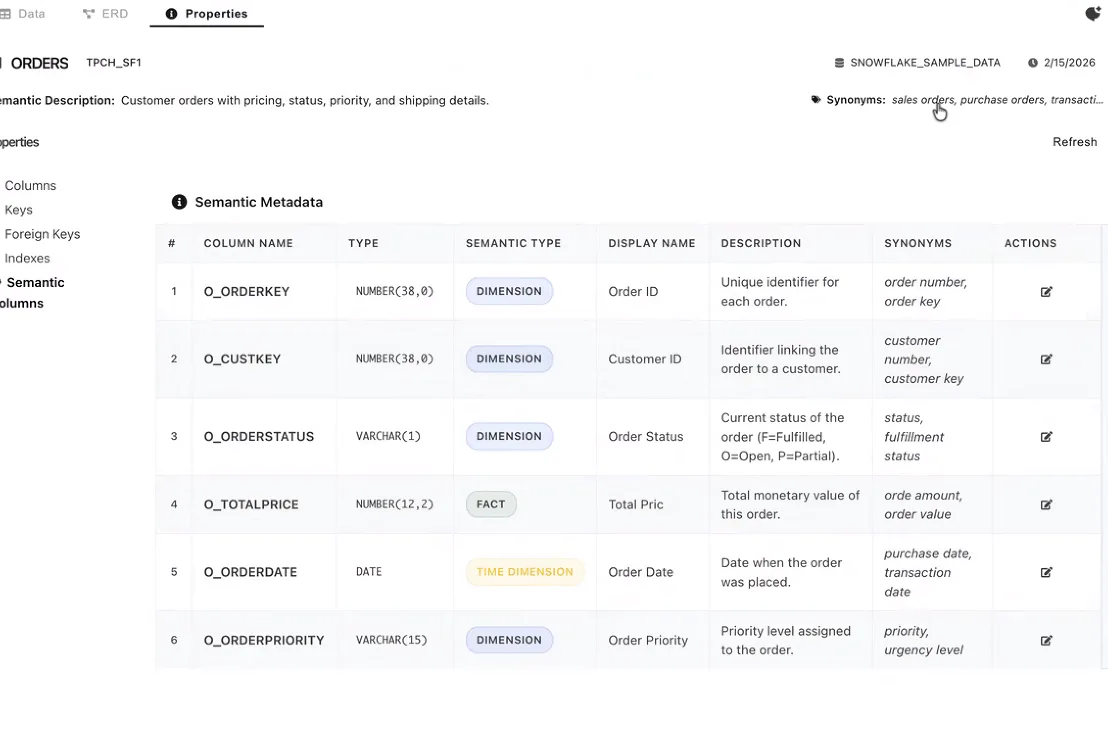Click the database icon next to SNOWFLAKE_SAMPLE_DATA

tap(839, 63)
